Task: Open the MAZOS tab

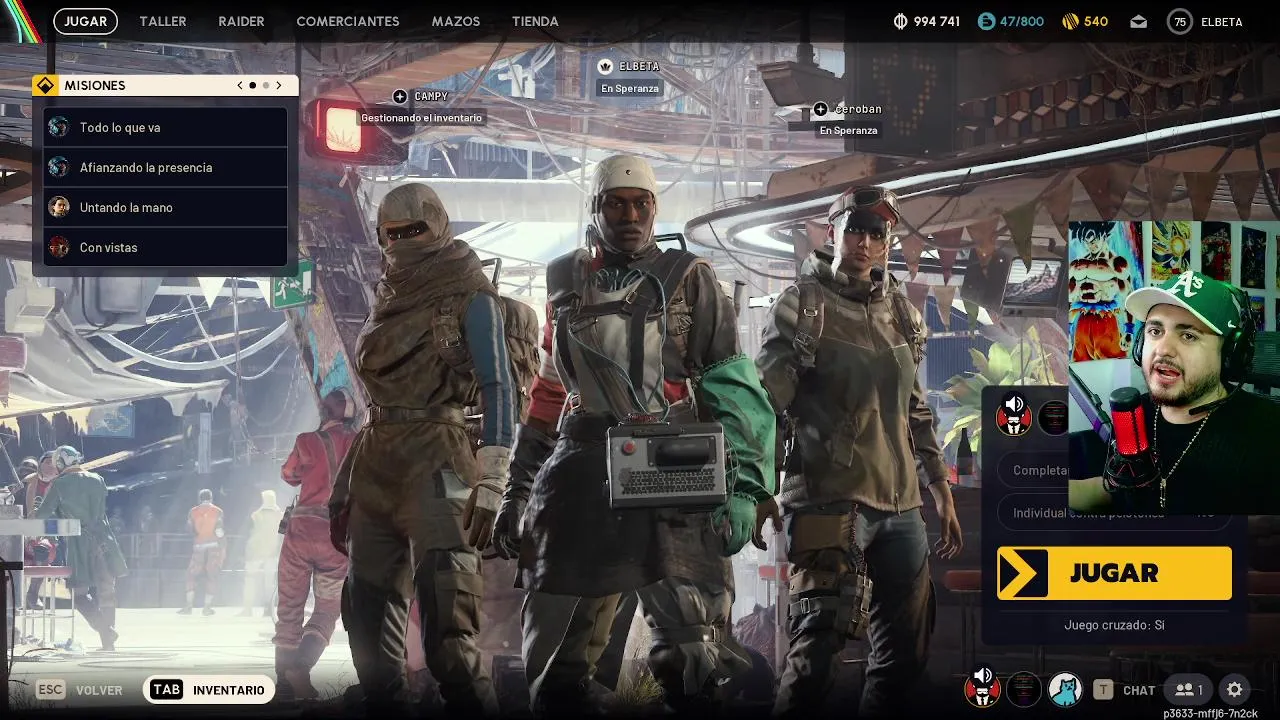Action: coord(456,21)
